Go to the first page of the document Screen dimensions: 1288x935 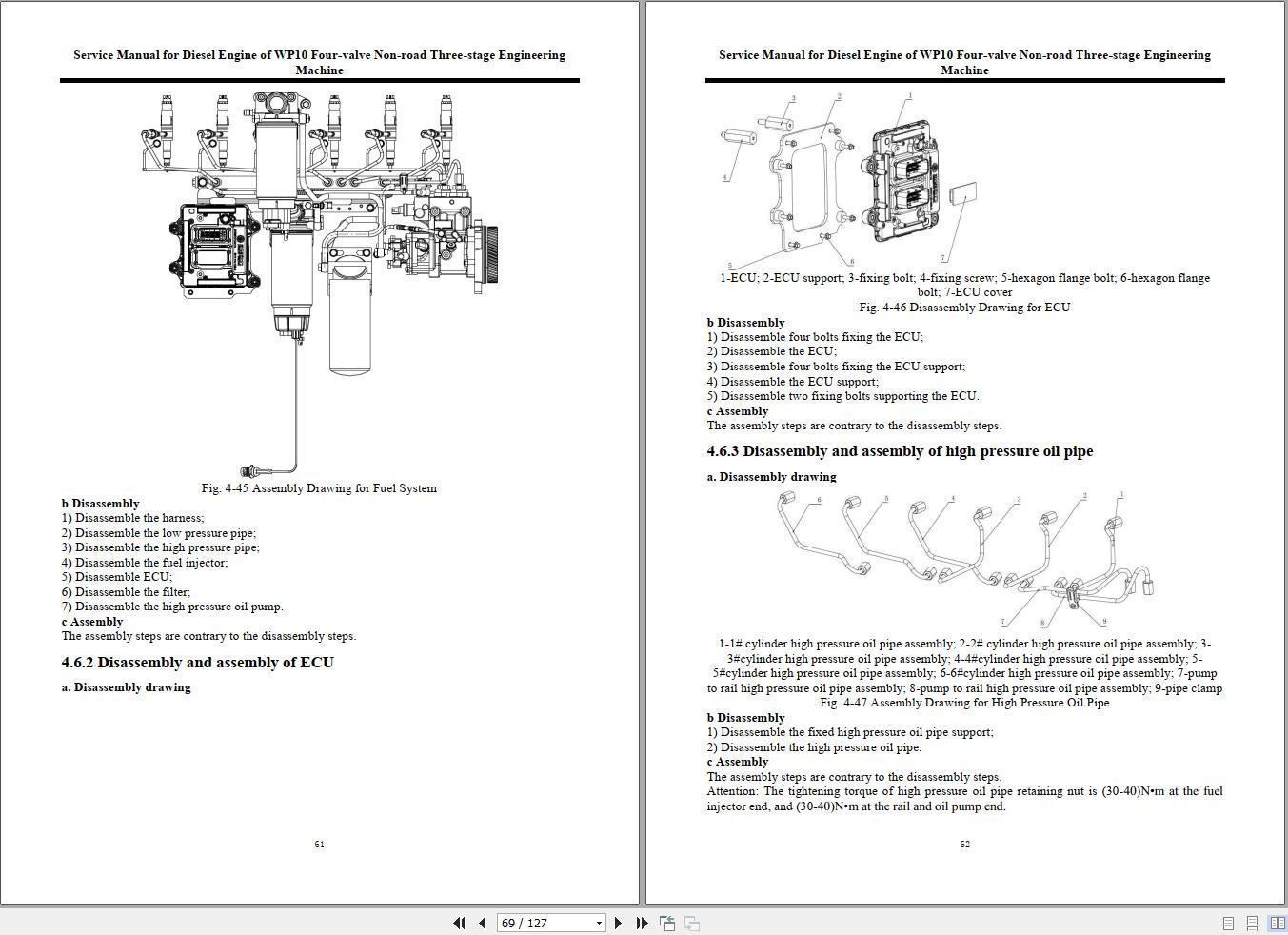coord(459,923)
